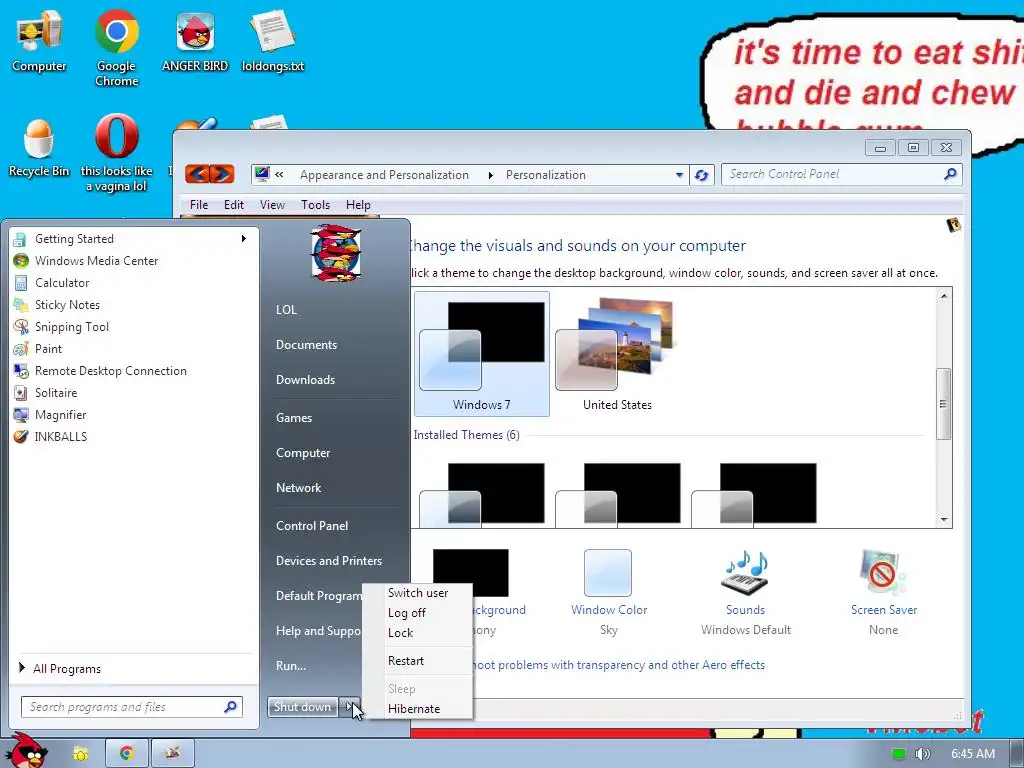
Task: Choose Lock from power menu
Action: (400, 632)
